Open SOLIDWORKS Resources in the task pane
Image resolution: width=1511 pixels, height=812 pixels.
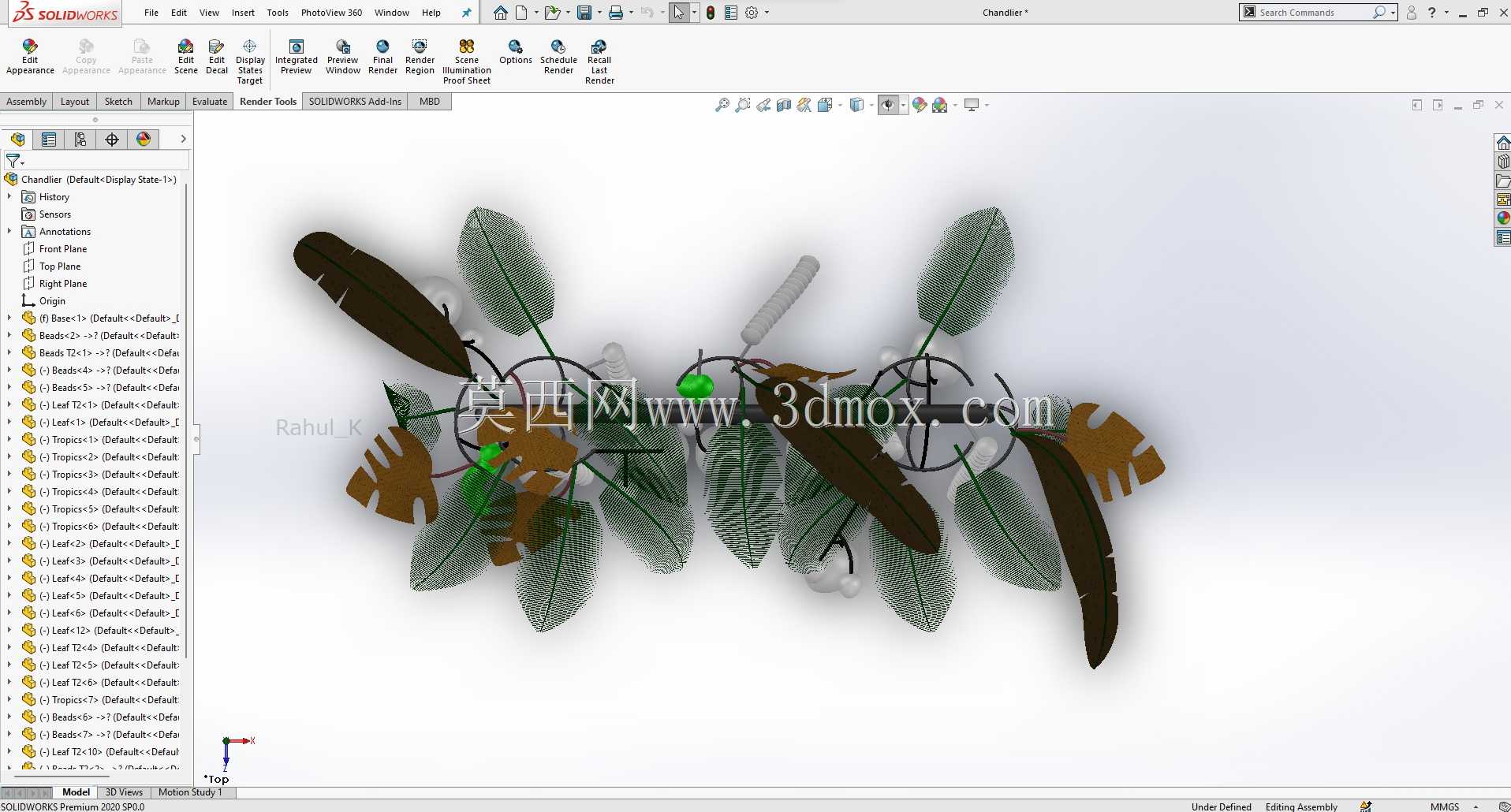[1503, 143]
